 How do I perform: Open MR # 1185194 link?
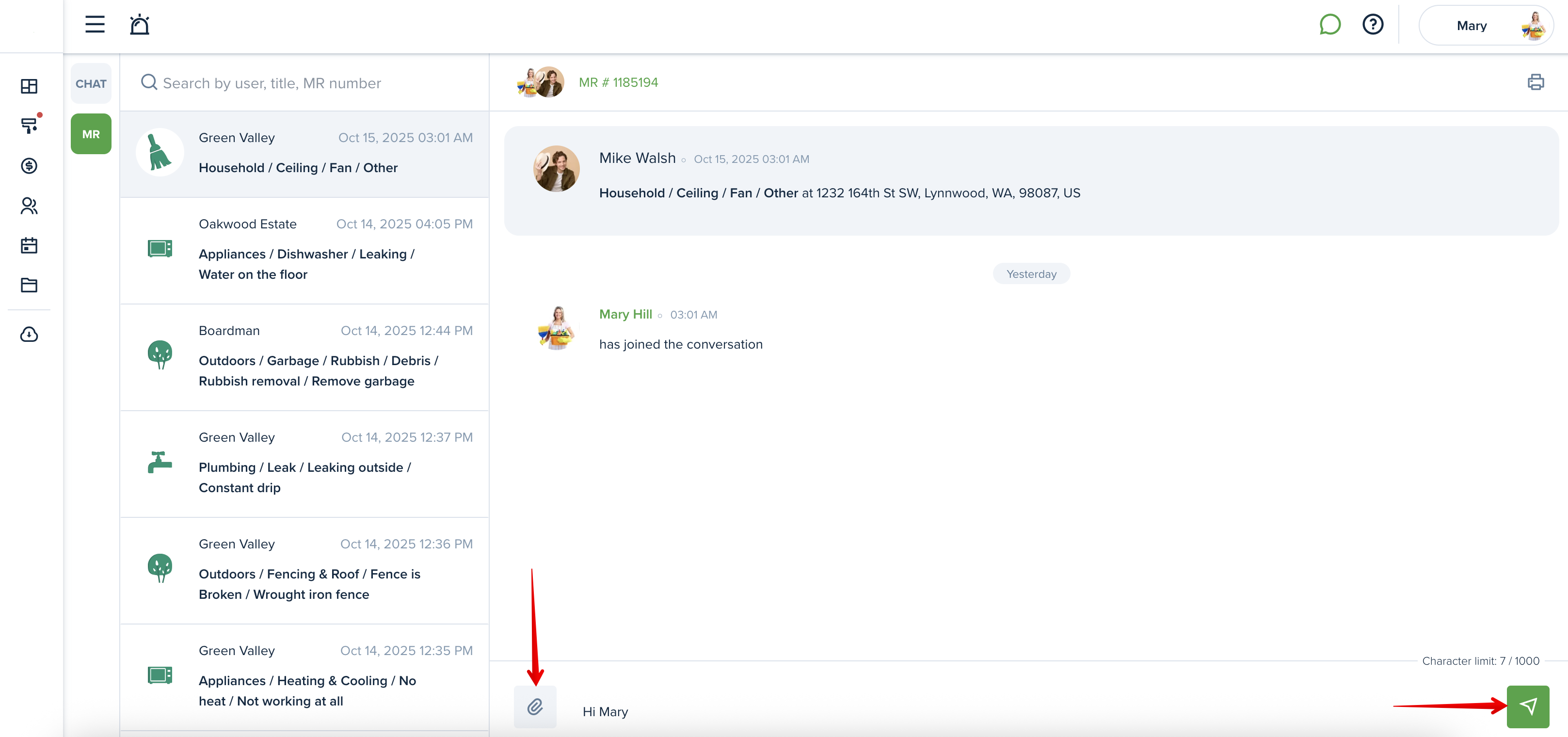point(618,82)
